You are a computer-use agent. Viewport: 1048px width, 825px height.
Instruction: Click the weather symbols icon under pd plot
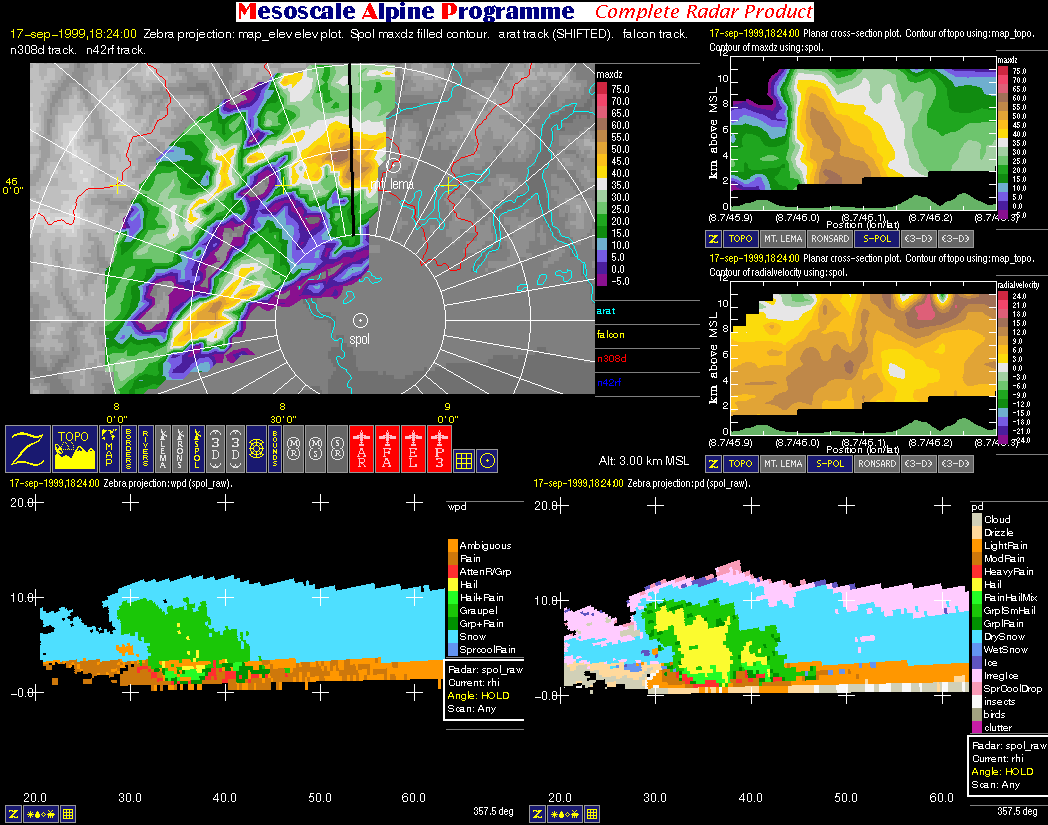click(565, 814)
